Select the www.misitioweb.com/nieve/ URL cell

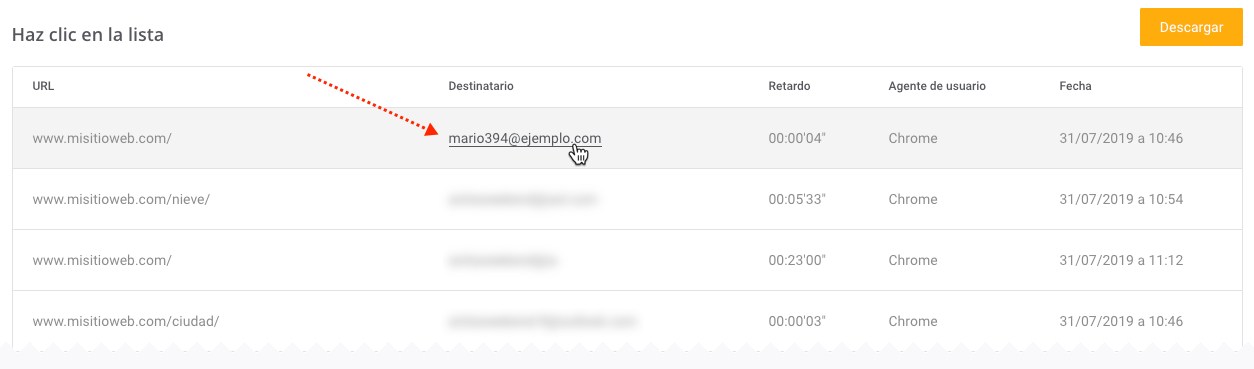click(x=121, y=199)
